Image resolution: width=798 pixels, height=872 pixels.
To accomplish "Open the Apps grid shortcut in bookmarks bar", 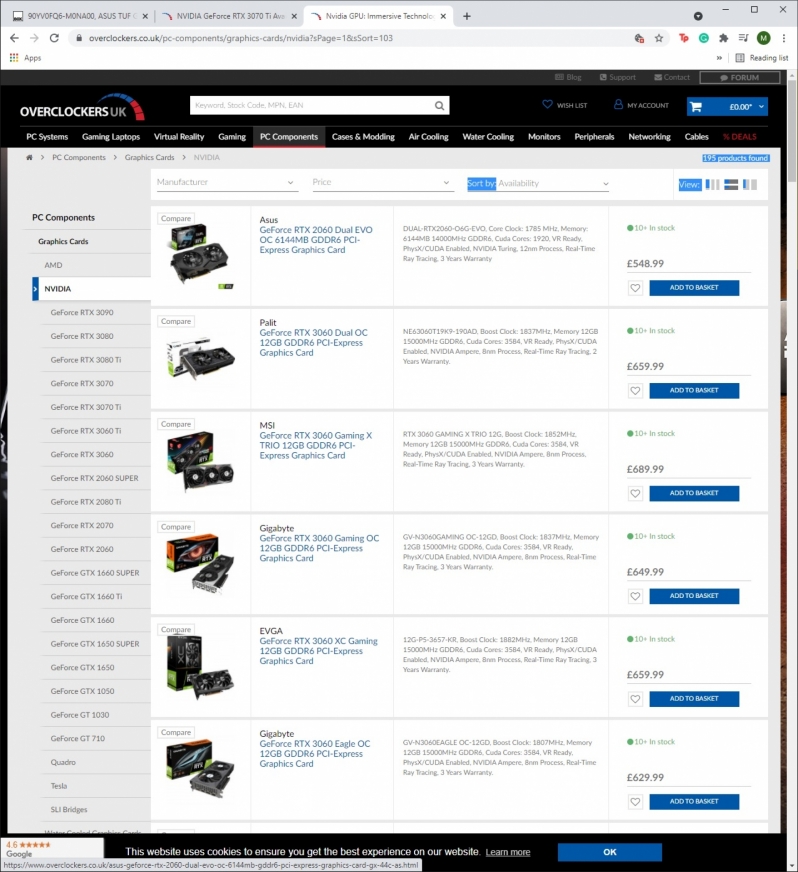I will [26, 58].
